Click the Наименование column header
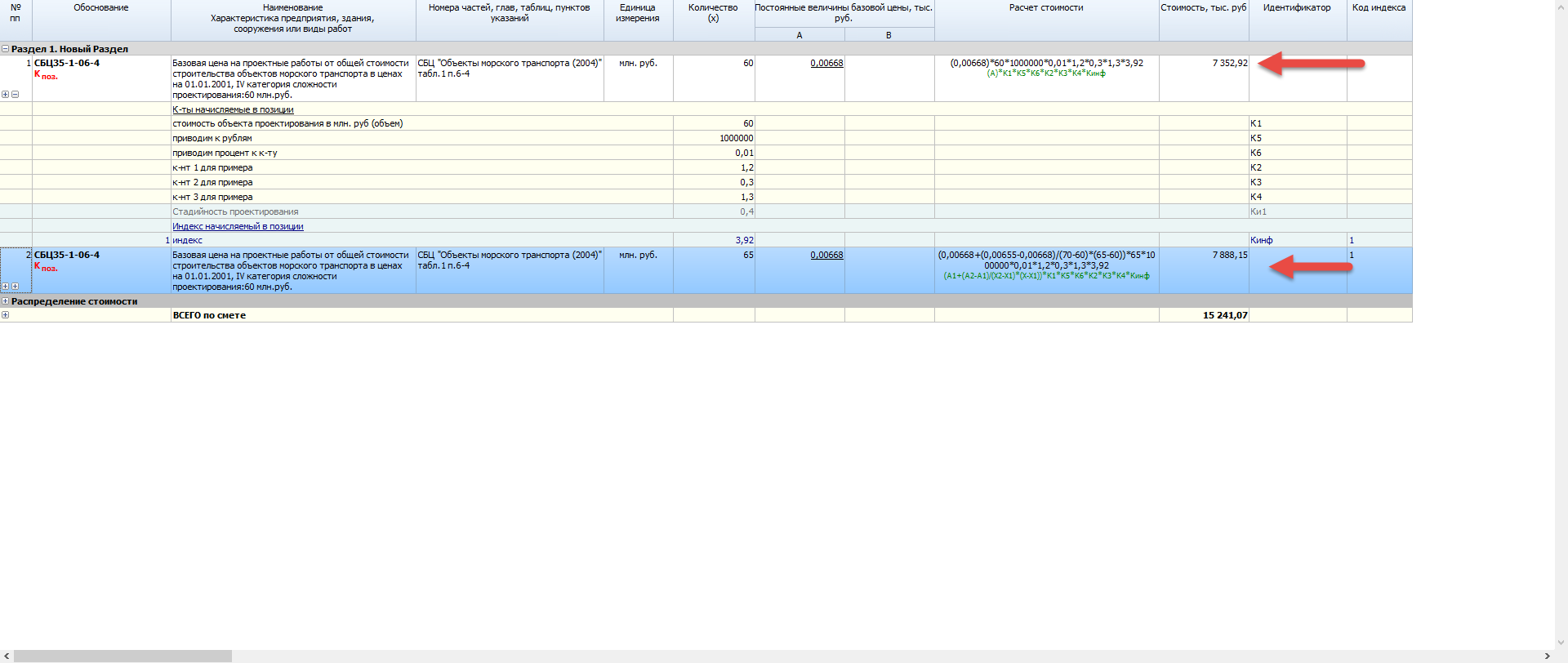This screenshot has width=1568, height=663. tap(293, 20)
